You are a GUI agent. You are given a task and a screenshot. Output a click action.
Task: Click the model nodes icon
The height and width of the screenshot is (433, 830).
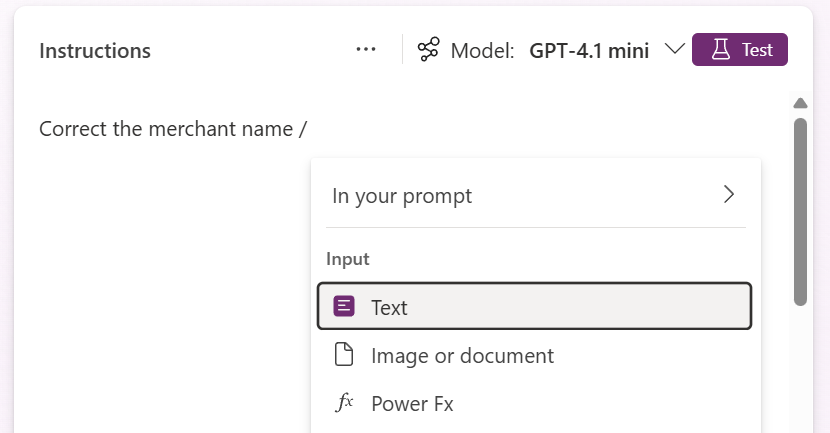(428, 50)
